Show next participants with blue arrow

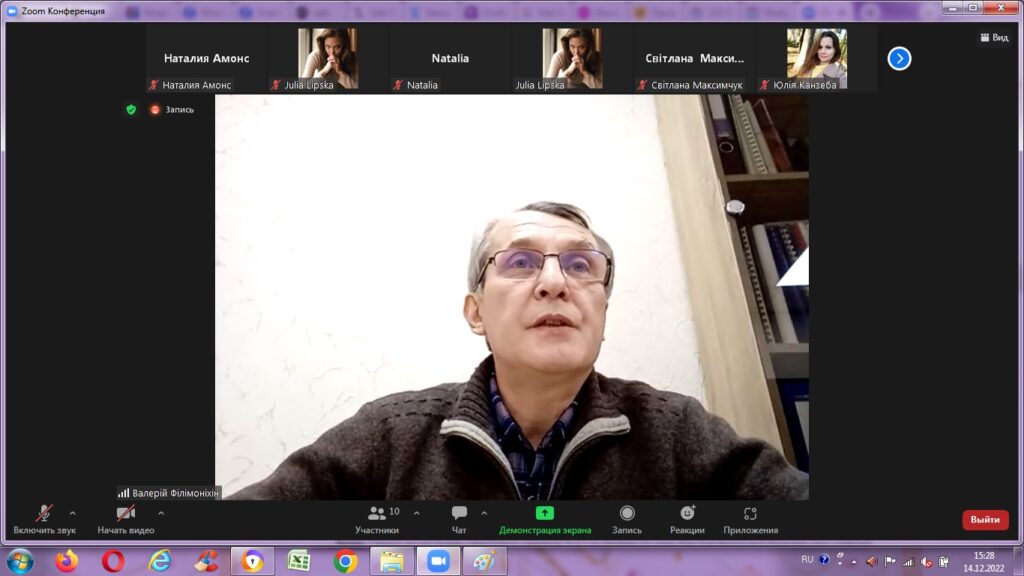[899, 59]
